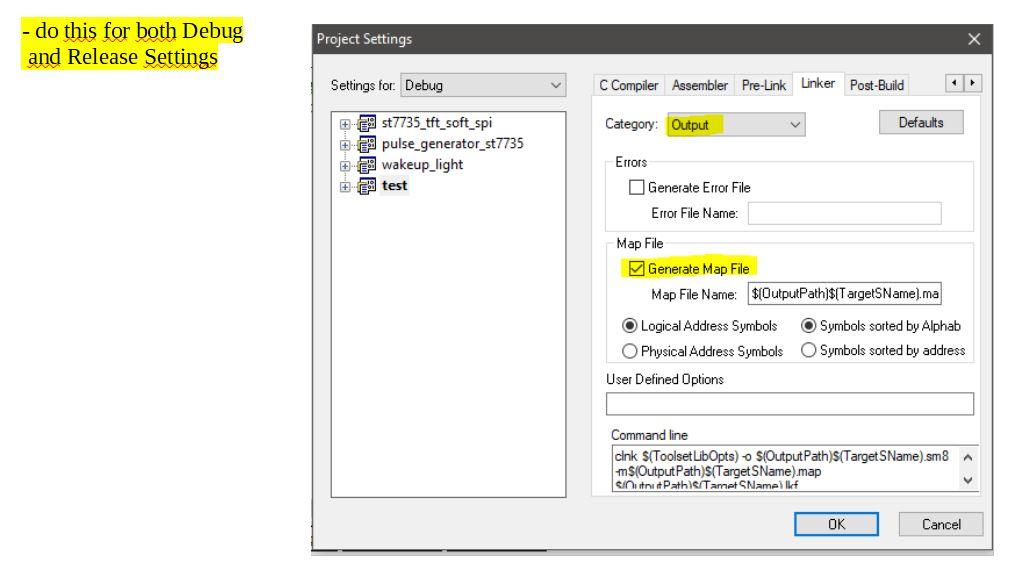Expand the test tree node
Image resolution: width=1030 pixels, height=569 pixels.
345,187
